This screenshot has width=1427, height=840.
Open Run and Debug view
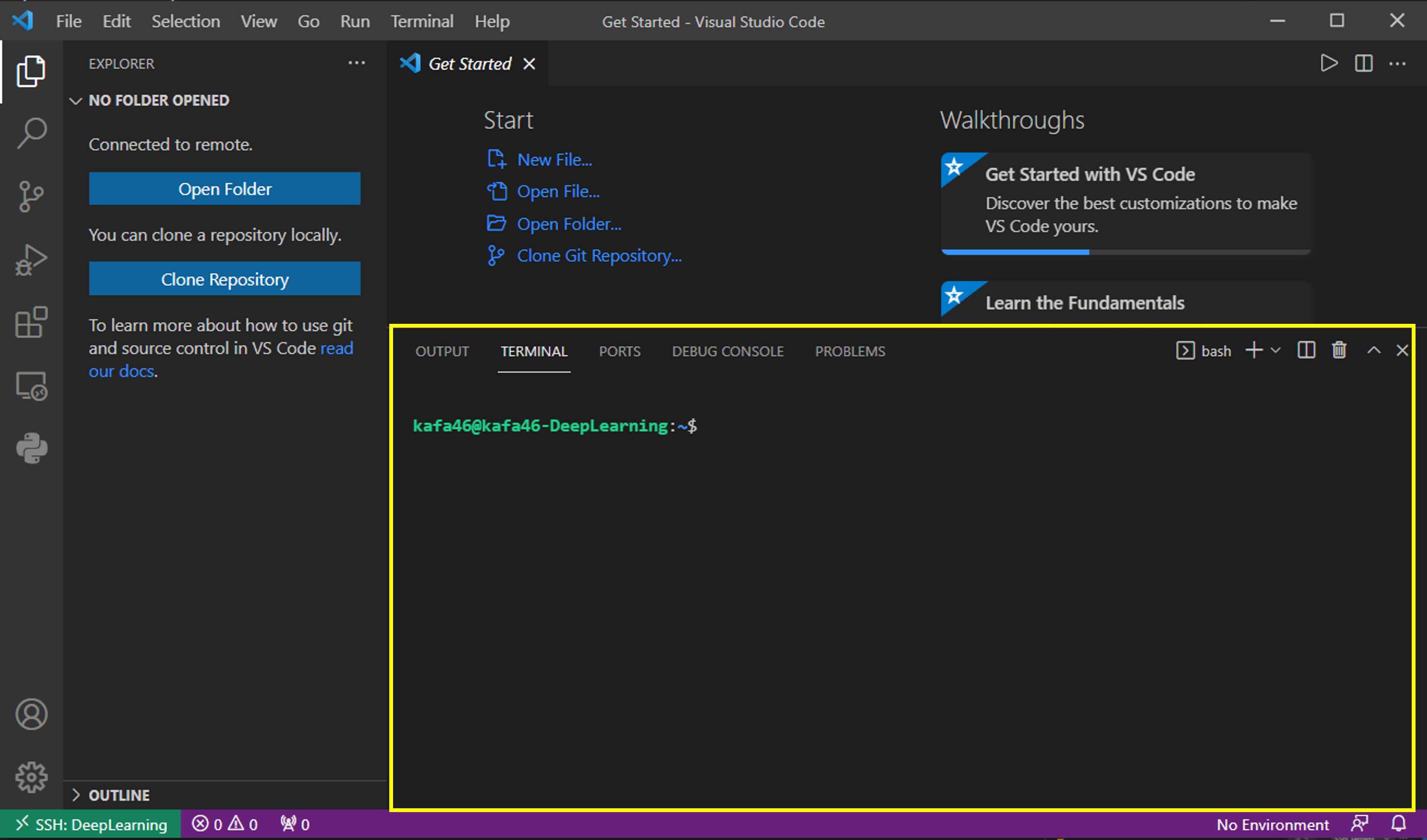point(31,260)
